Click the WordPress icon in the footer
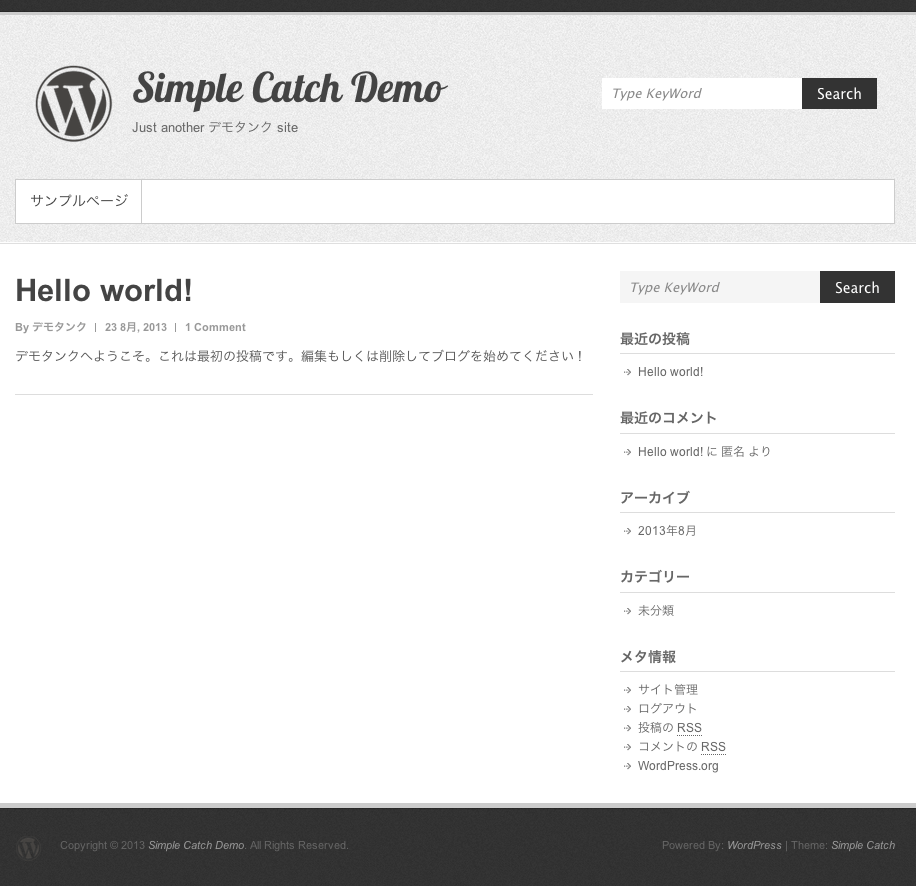The height and width of the screenshot is (886, 916). pyautogui.click(x=29, y=848)
